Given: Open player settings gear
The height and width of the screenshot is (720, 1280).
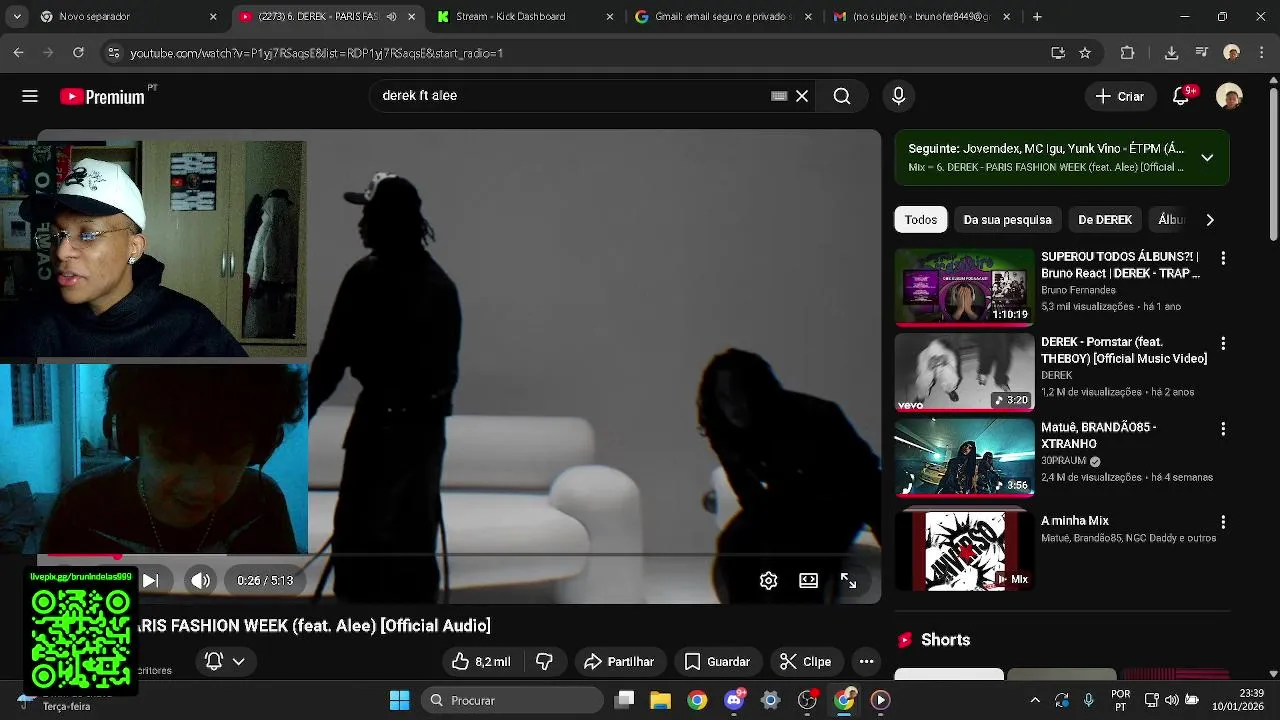Looking at the screenshot, I should pos(768,580).
